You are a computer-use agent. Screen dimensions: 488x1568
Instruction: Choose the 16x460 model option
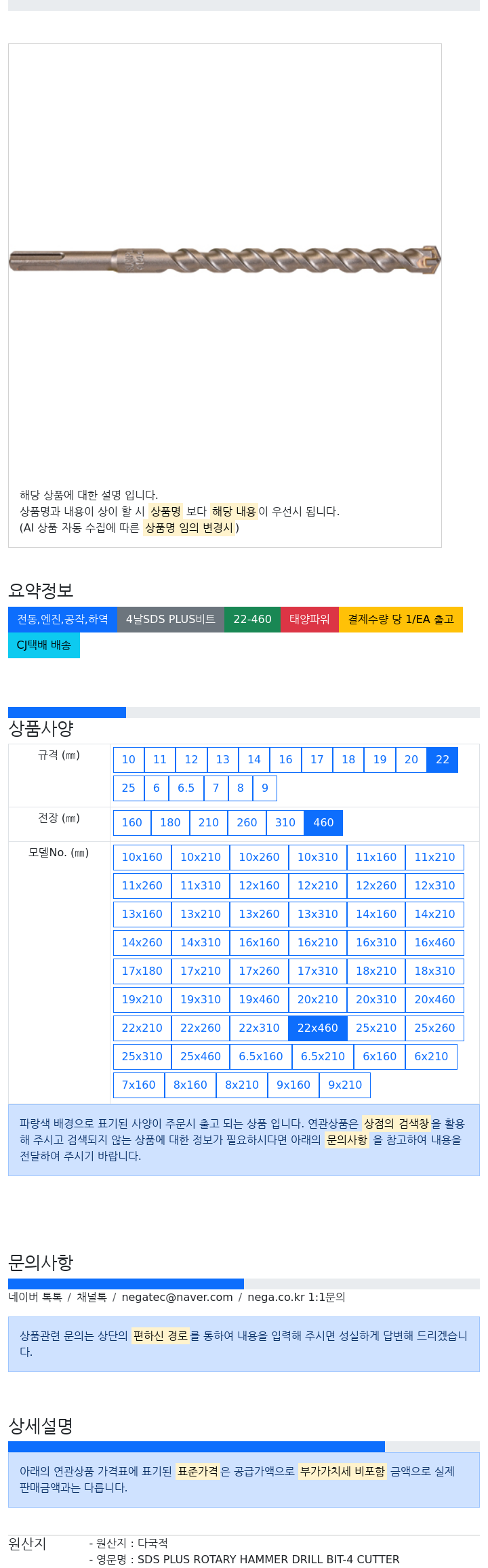[434, 942]
